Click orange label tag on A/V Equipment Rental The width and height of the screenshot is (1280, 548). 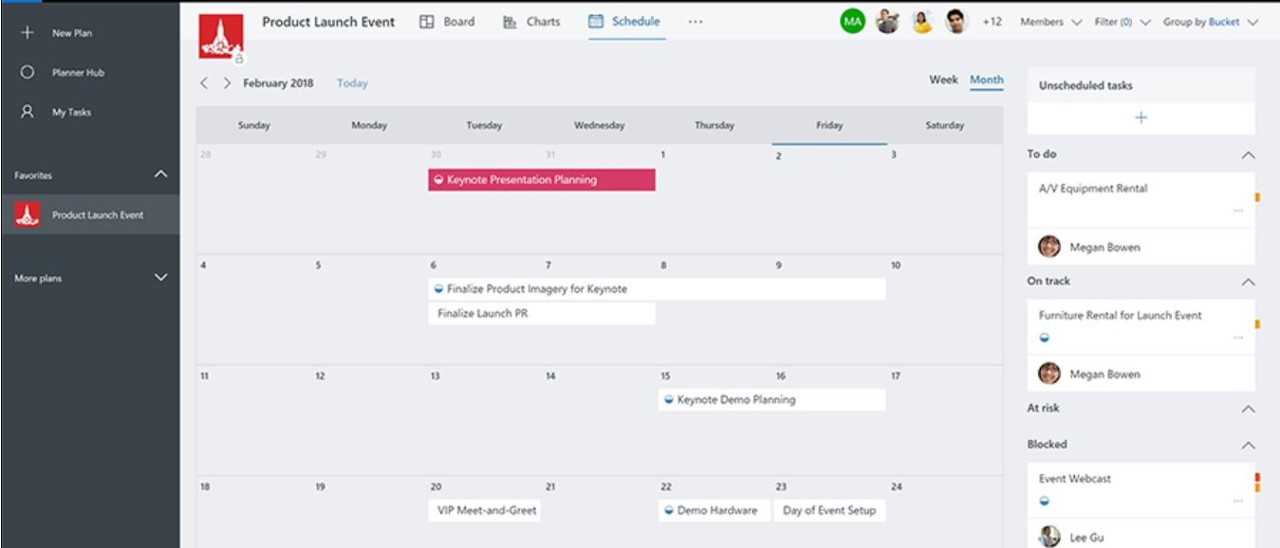(x=1257, y=197)
